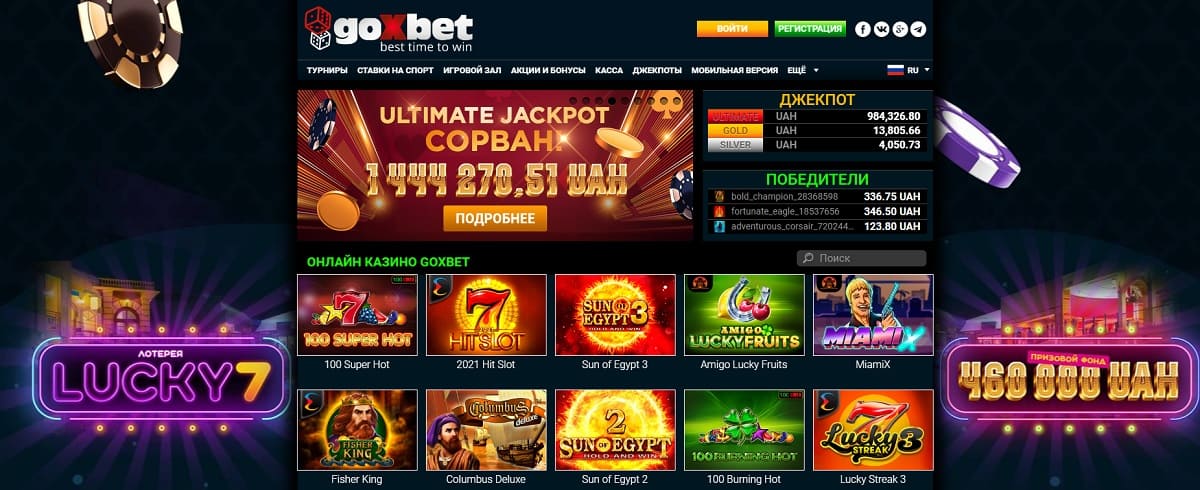Image resolution: width=1200 pixels, height=490 pixels.
Task: Open the Telegram social icon
Action: pyautogui.click(x=918, y=29)
